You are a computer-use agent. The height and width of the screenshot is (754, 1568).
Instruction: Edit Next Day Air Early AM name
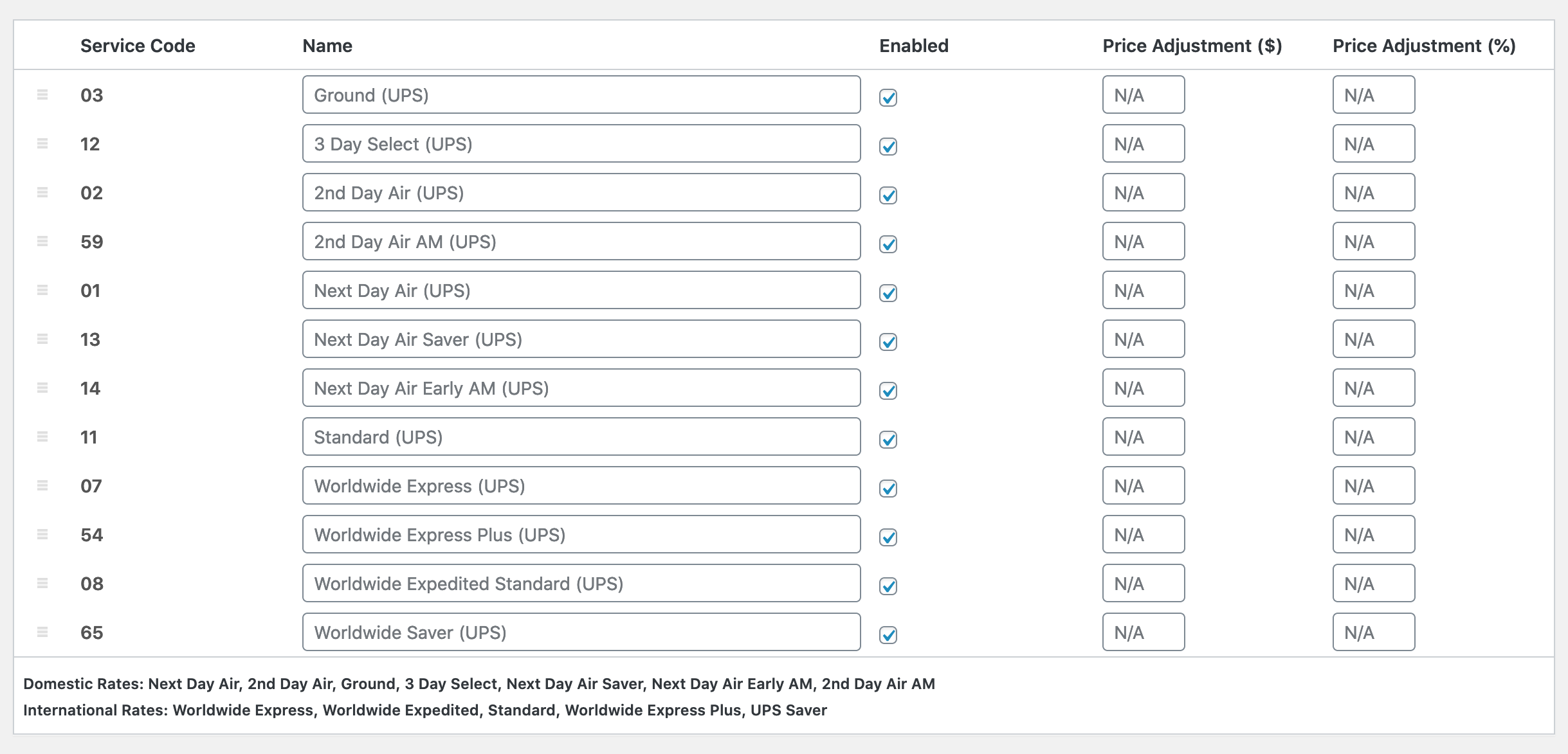[x=581, y=388]
